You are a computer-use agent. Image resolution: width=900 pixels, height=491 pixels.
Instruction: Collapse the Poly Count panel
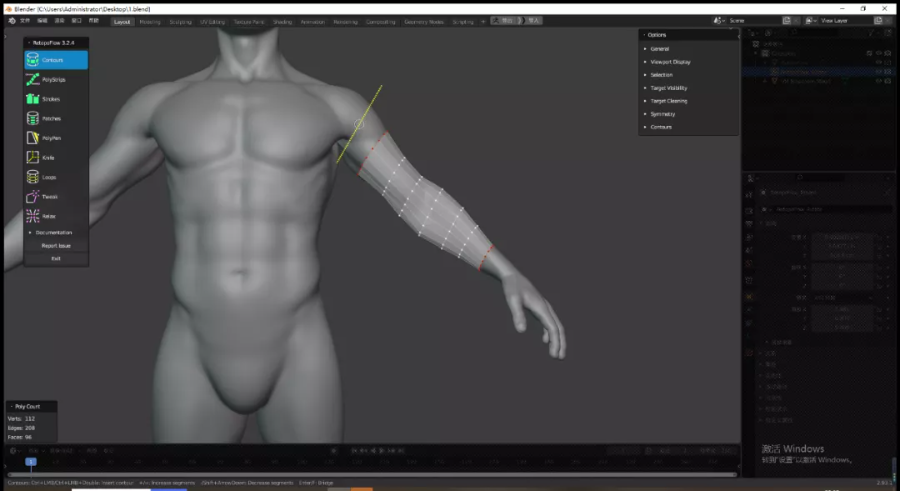pyautogui.click(x=10, y=406)
